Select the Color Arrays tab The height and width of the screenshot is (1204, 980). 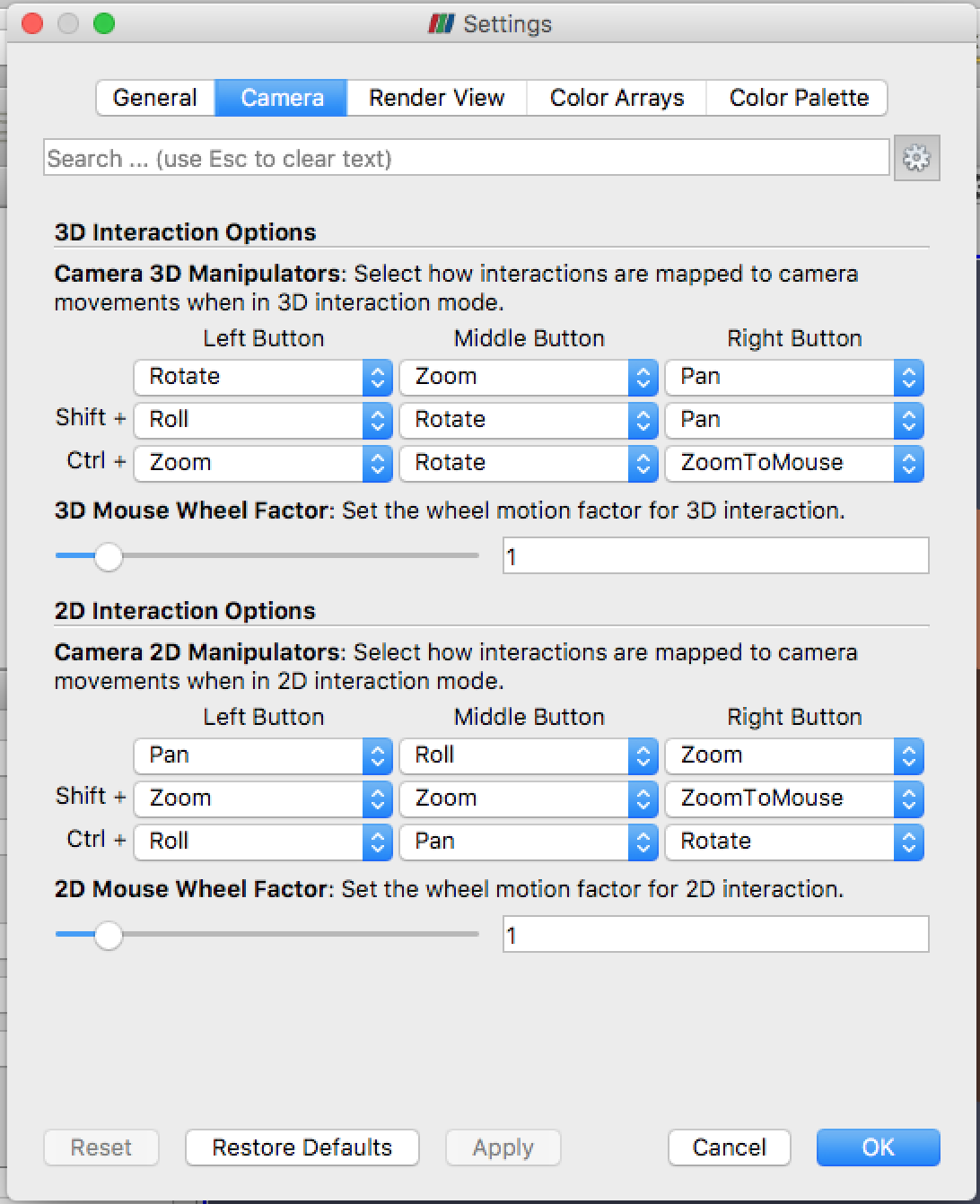617,98
